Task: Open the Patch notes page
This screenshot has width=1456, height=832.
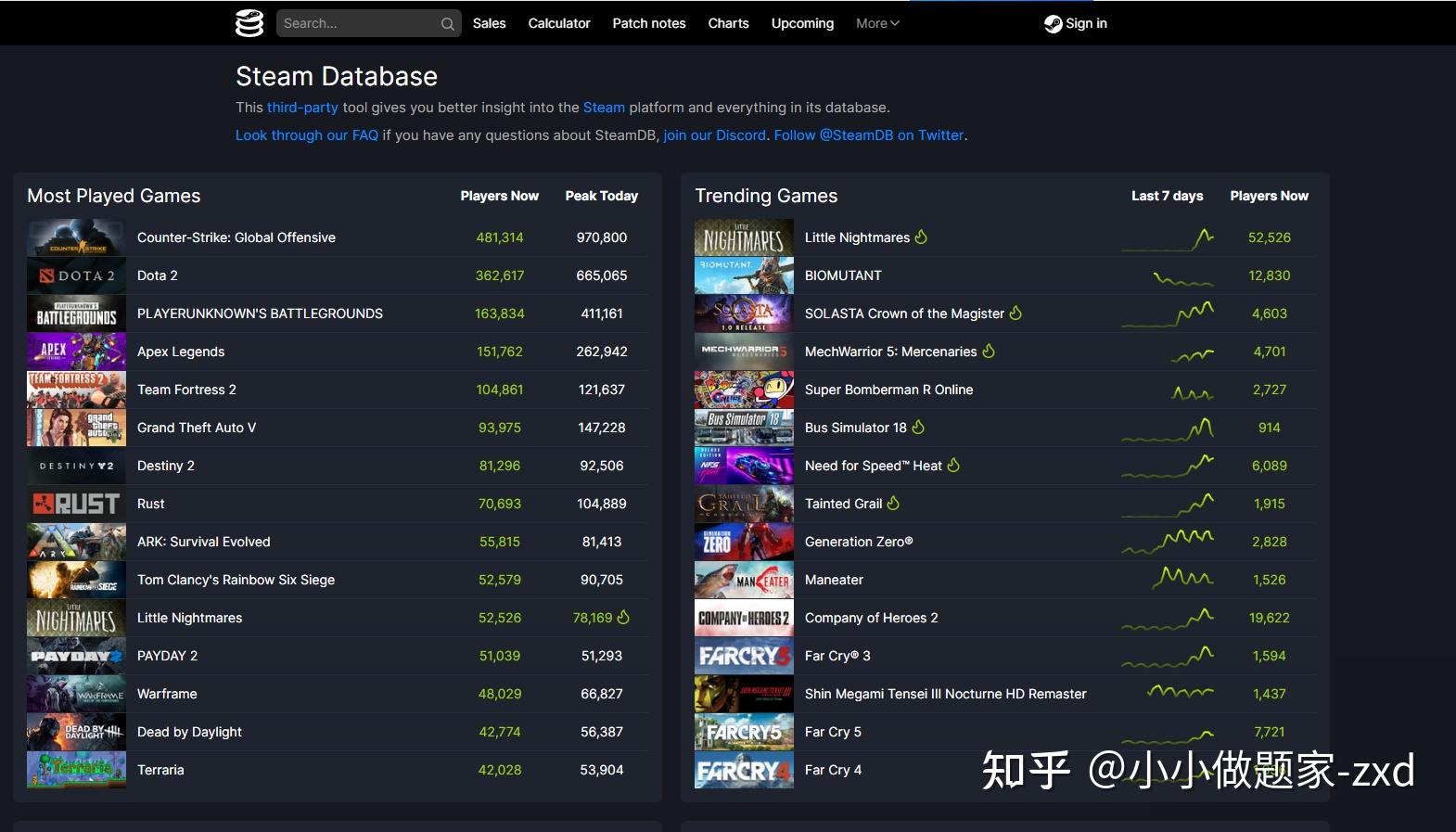Action: pos(649,23)
